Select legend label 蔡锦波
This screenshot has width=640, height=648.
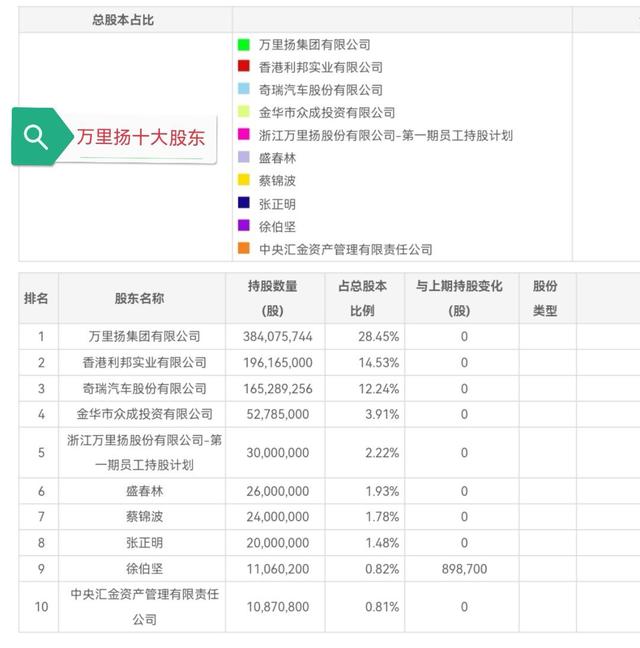[x=277, y=181]
